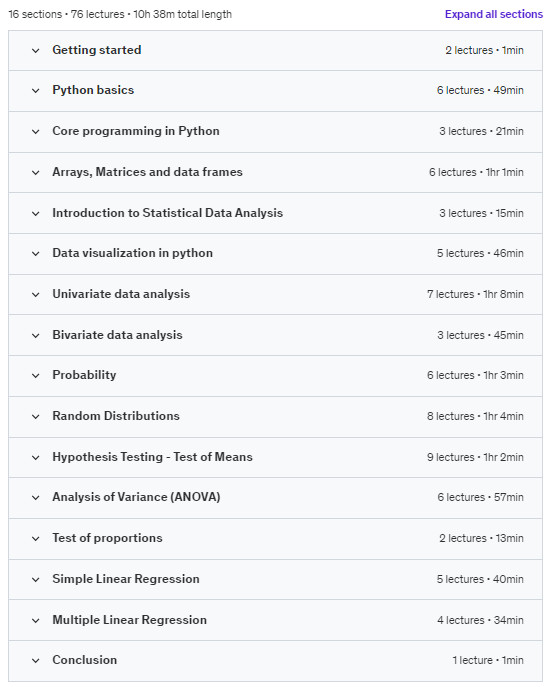Image resolution: width=546 pixels, height=687 pixels.
Task: Select Data visualization in python title
Action: 132,253
